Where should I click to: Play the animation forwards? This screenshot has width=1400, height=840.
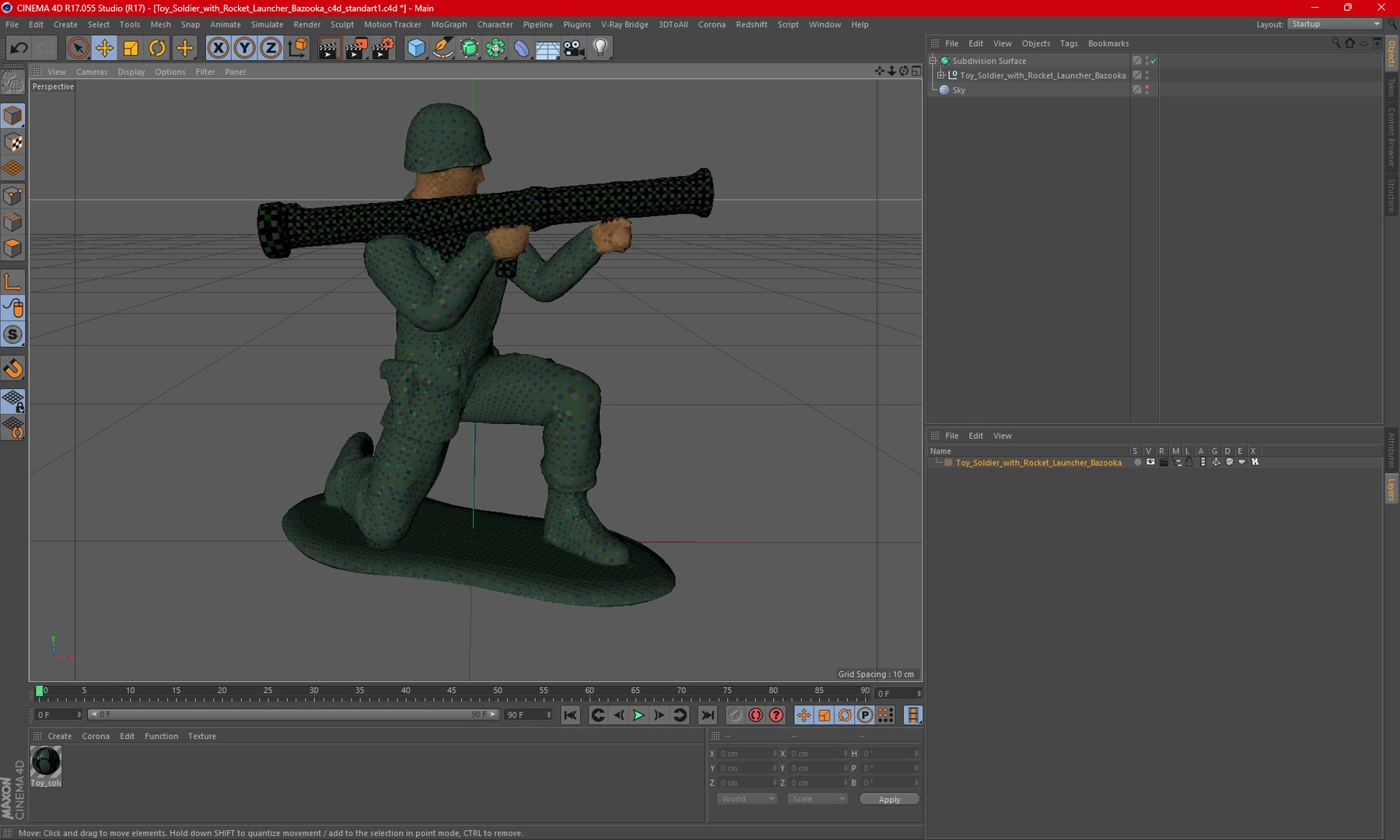639,715
